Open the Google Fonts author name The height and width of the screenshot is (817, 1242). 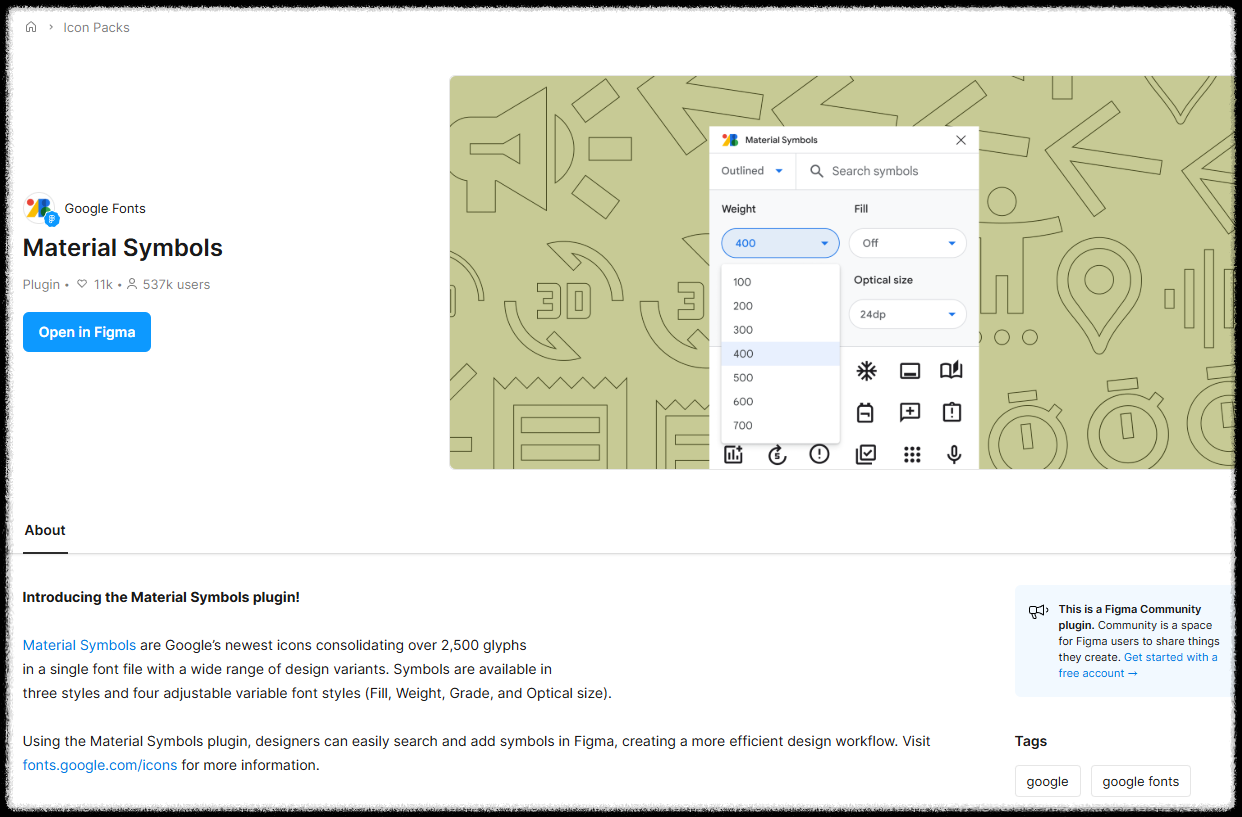[x=105, y=208]
